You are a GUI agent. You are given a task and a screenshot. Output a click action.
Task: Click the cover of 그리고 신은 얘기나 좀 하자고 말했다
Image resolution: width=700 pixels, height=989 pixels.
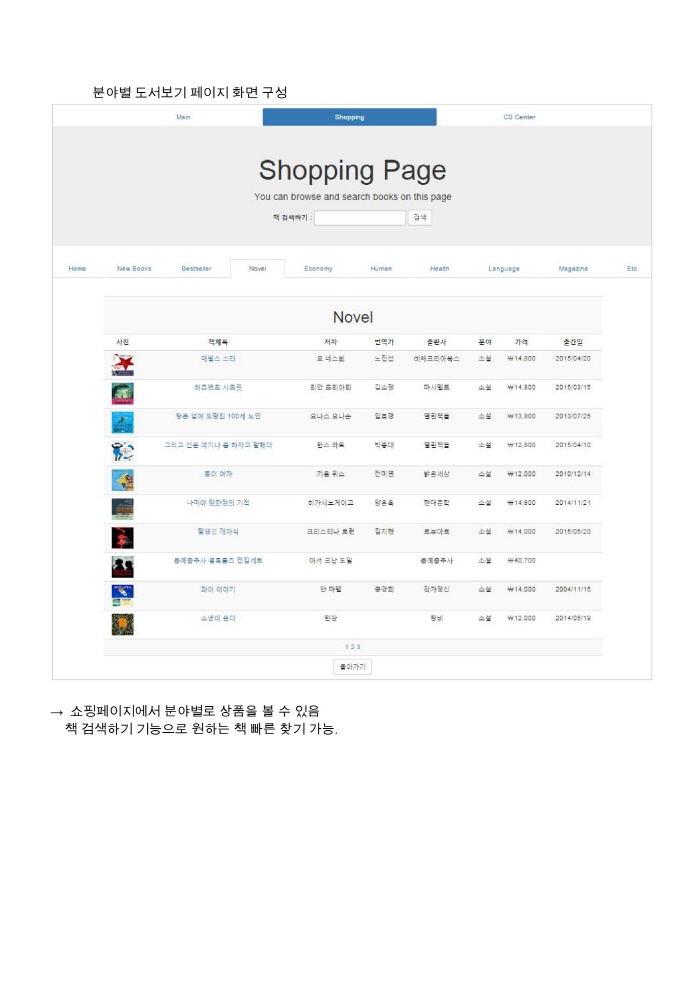(x=122, y=452)
